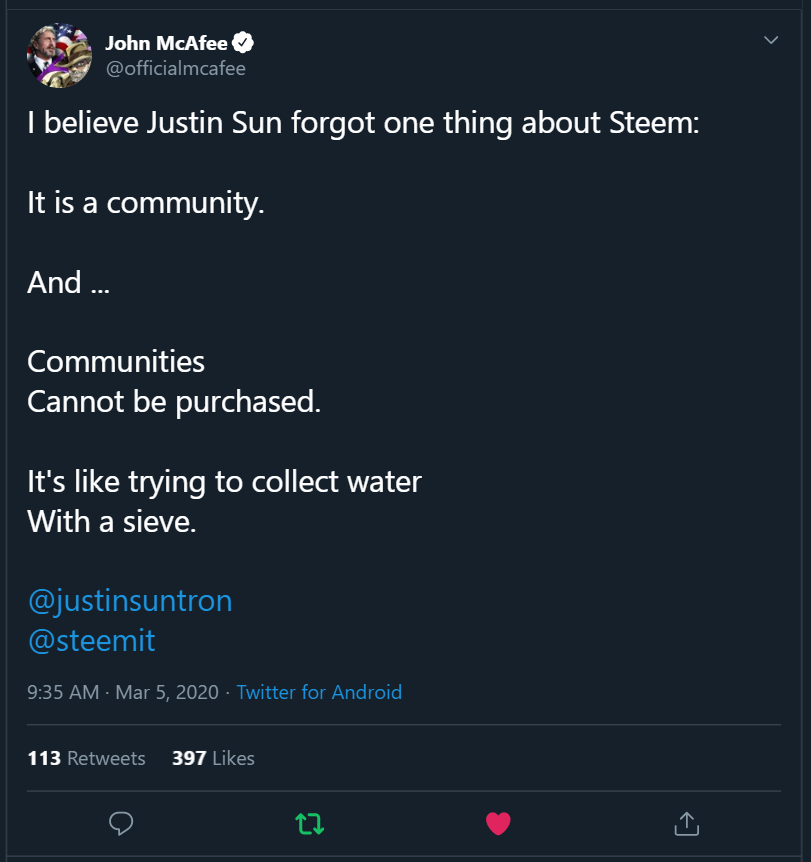Visit the @officialmcafee handle
Screen dimensions: 811x862
click(175, 68)
